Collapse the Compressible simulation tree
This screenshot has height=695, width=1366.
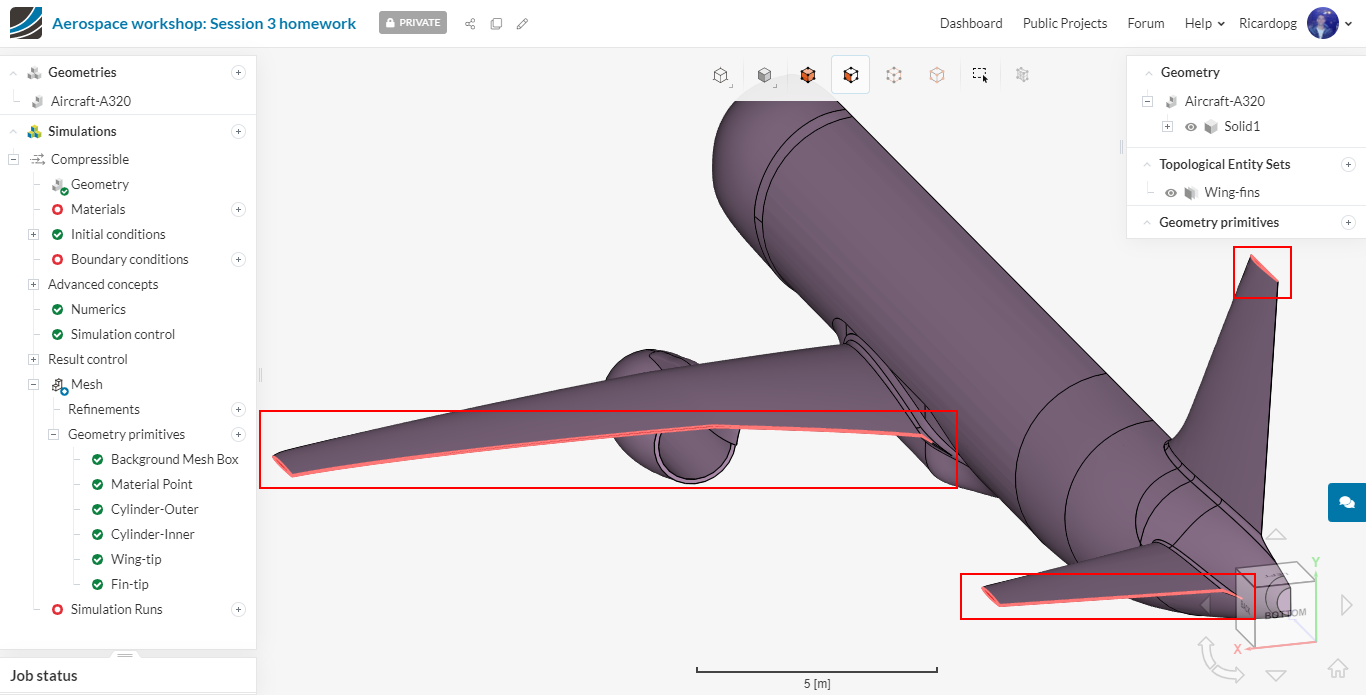[14, 159]
